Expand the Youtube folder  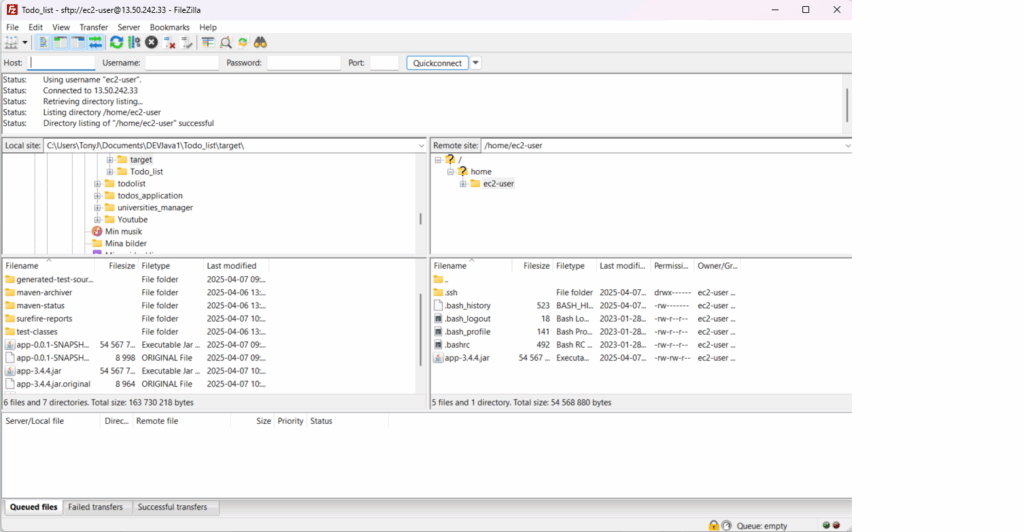point(97,220)
